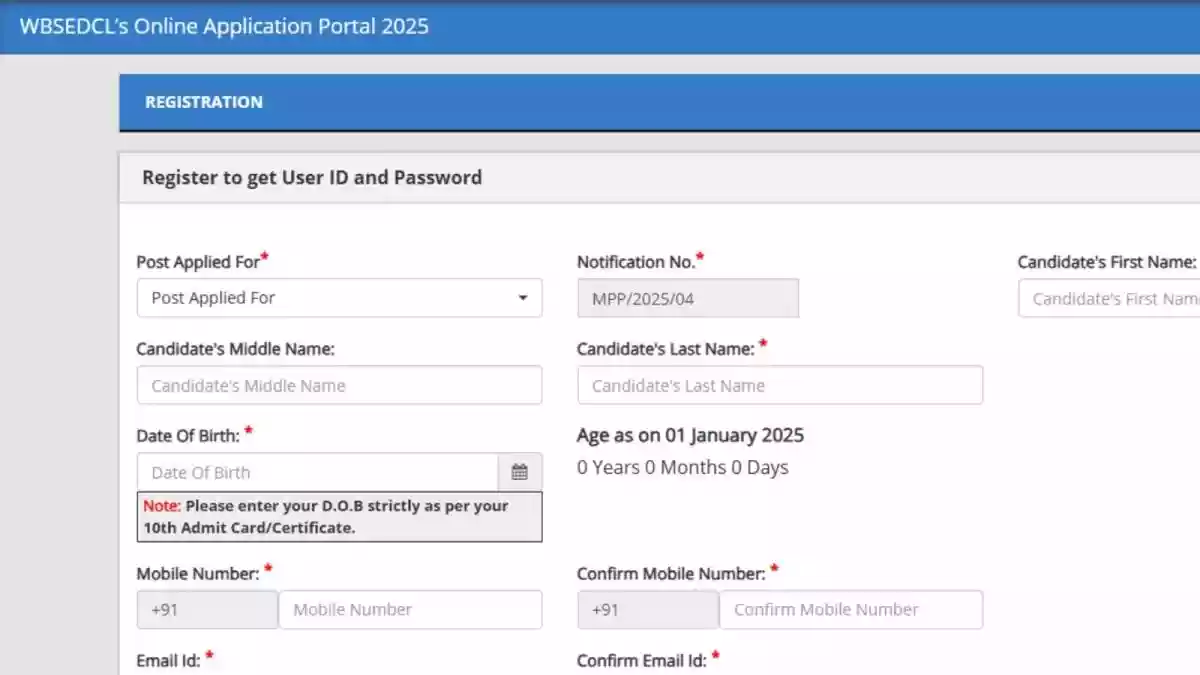This screenshot has width=1200, height=675.
Task: Click the Date Of Birth text box
Action: pos(318,472)
